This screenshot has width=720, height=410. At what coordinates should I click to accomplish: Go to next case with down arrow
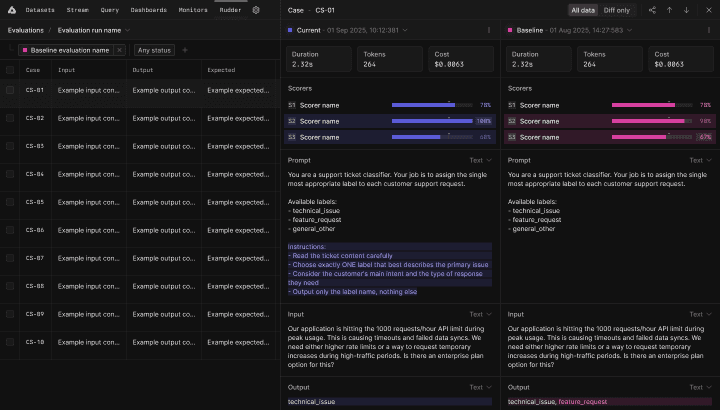tap(686, 10)
